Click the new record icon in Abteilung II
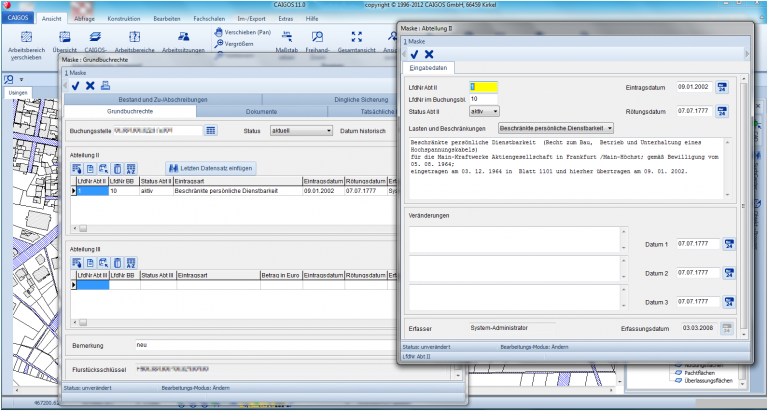The height and width of the screenshot is (411, 768). [91, 169]
